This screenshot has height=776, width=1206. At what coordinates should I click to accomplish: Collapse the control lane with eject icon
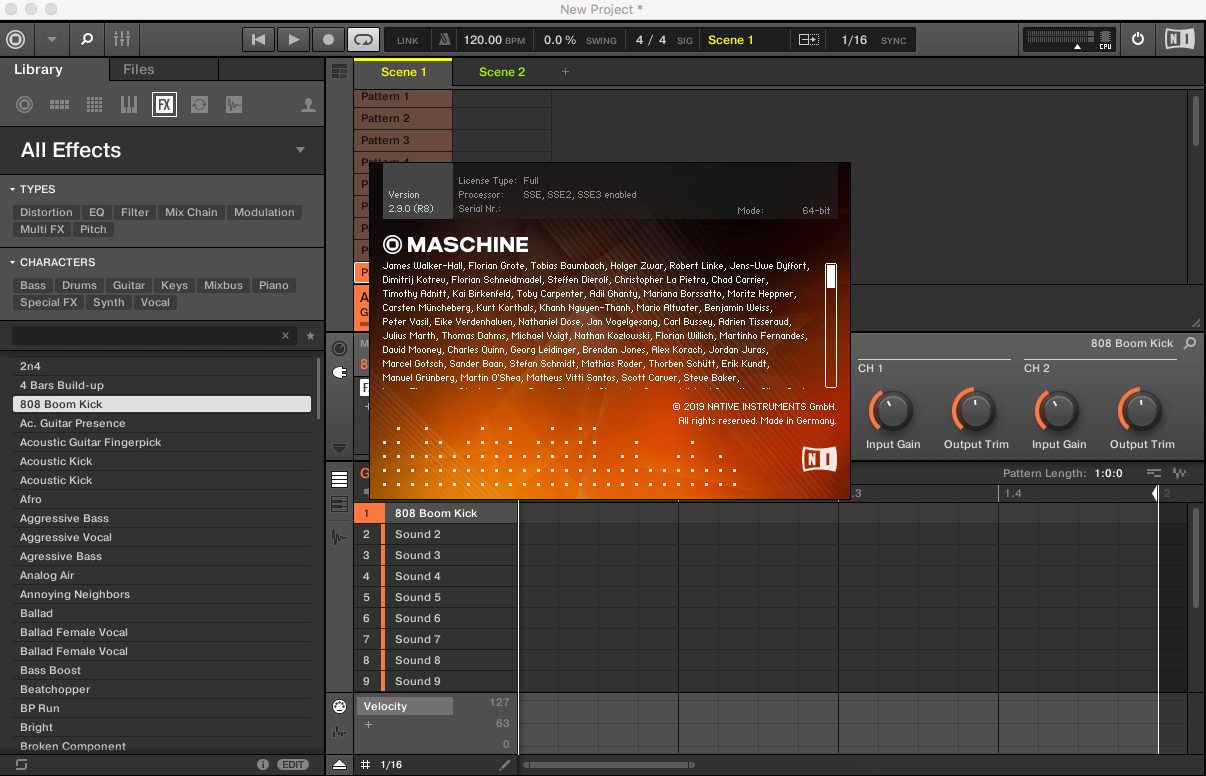[x=339, y=764]
